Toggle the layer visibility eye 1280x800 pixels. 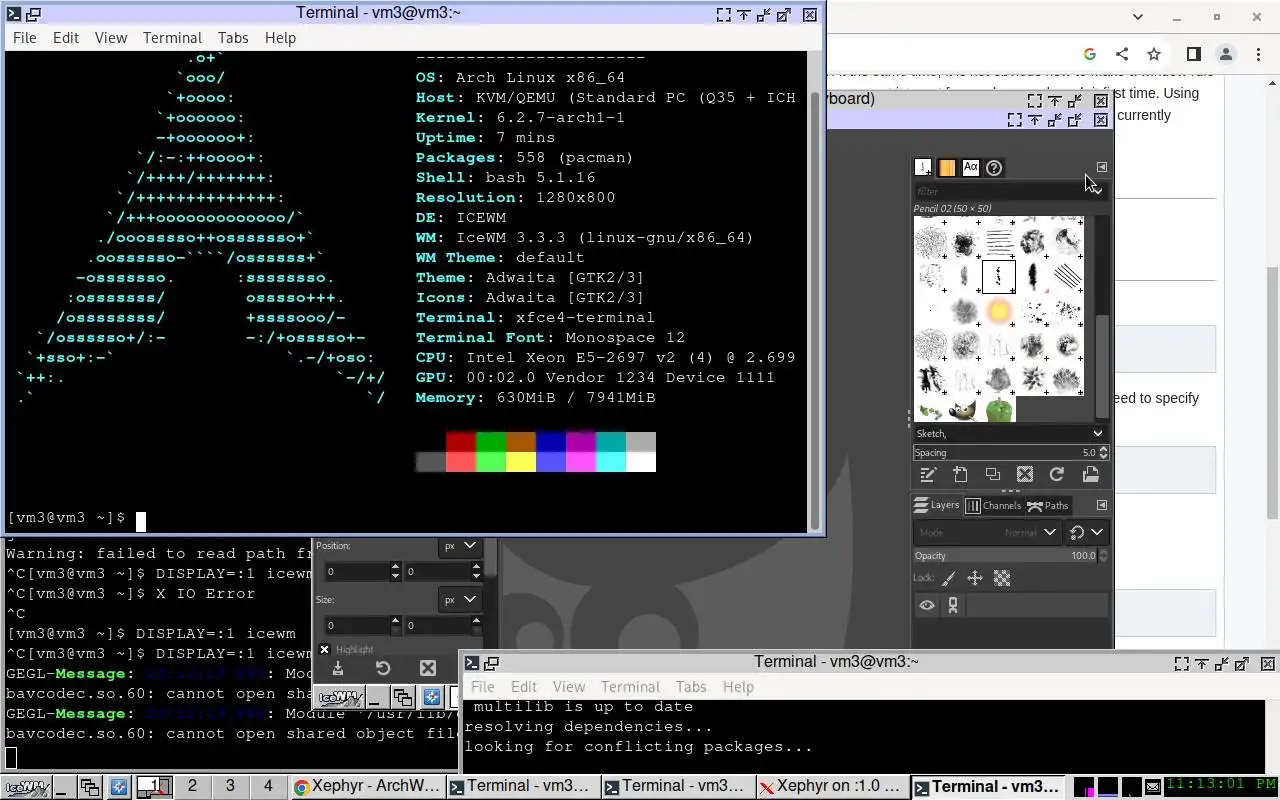(927, 605)
